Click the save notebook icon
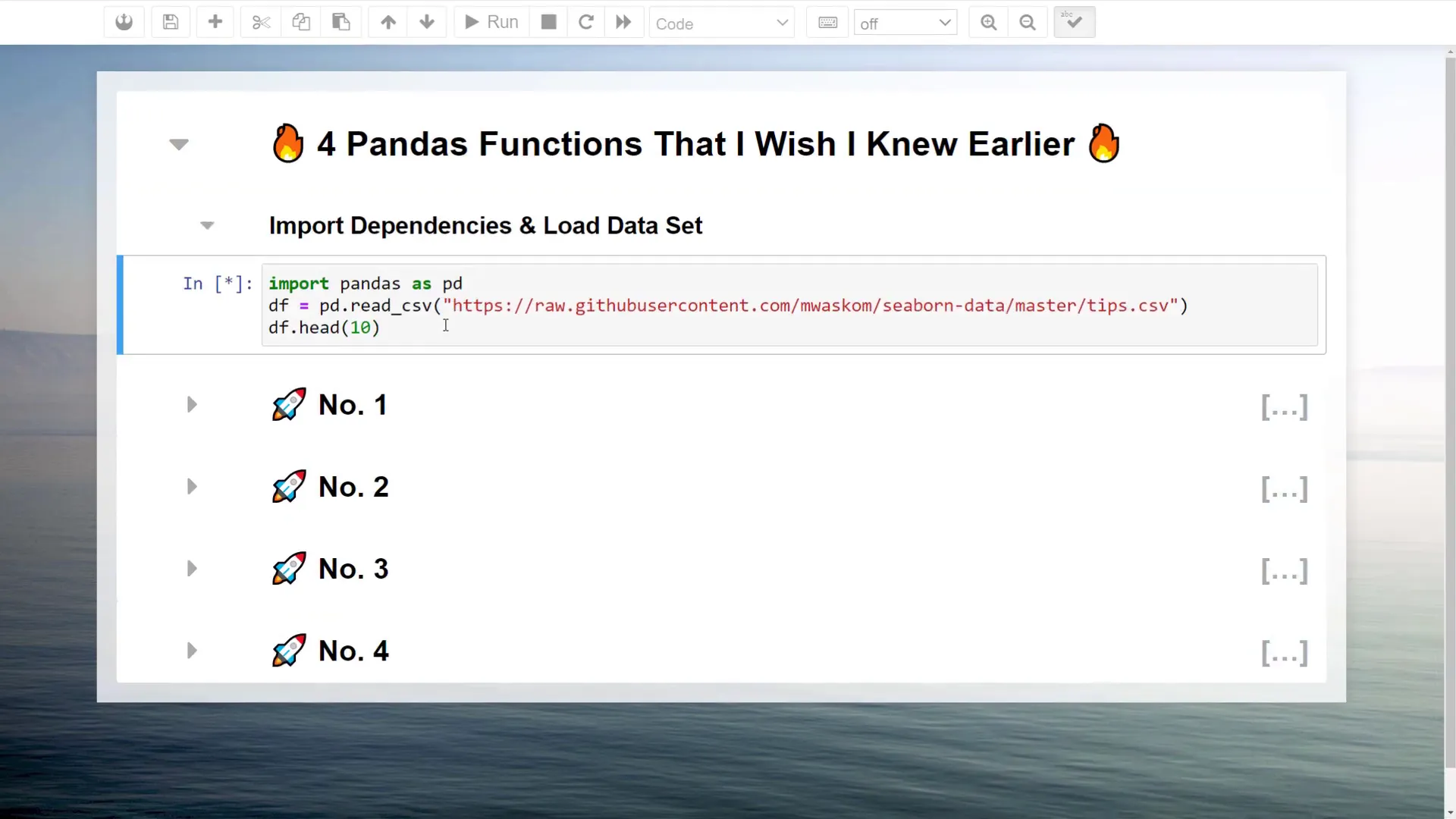This screenshot has height=819, width=1456. [x=171, y=22]
